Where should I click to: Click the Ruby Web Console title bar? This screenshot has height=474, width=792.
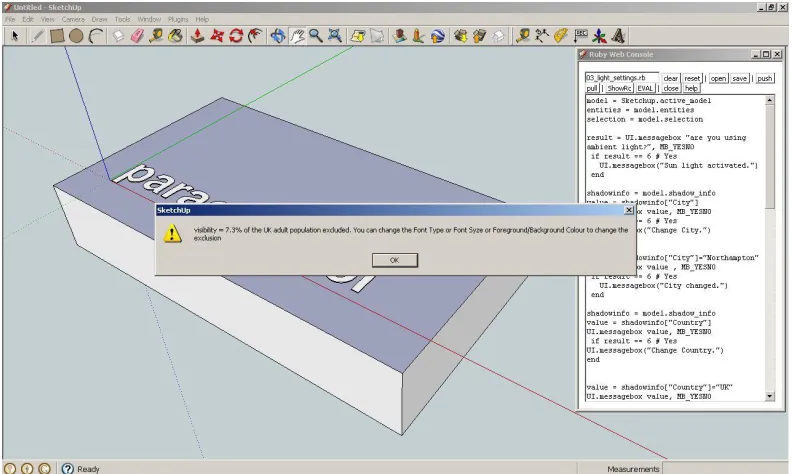click(x=682, y=54)
